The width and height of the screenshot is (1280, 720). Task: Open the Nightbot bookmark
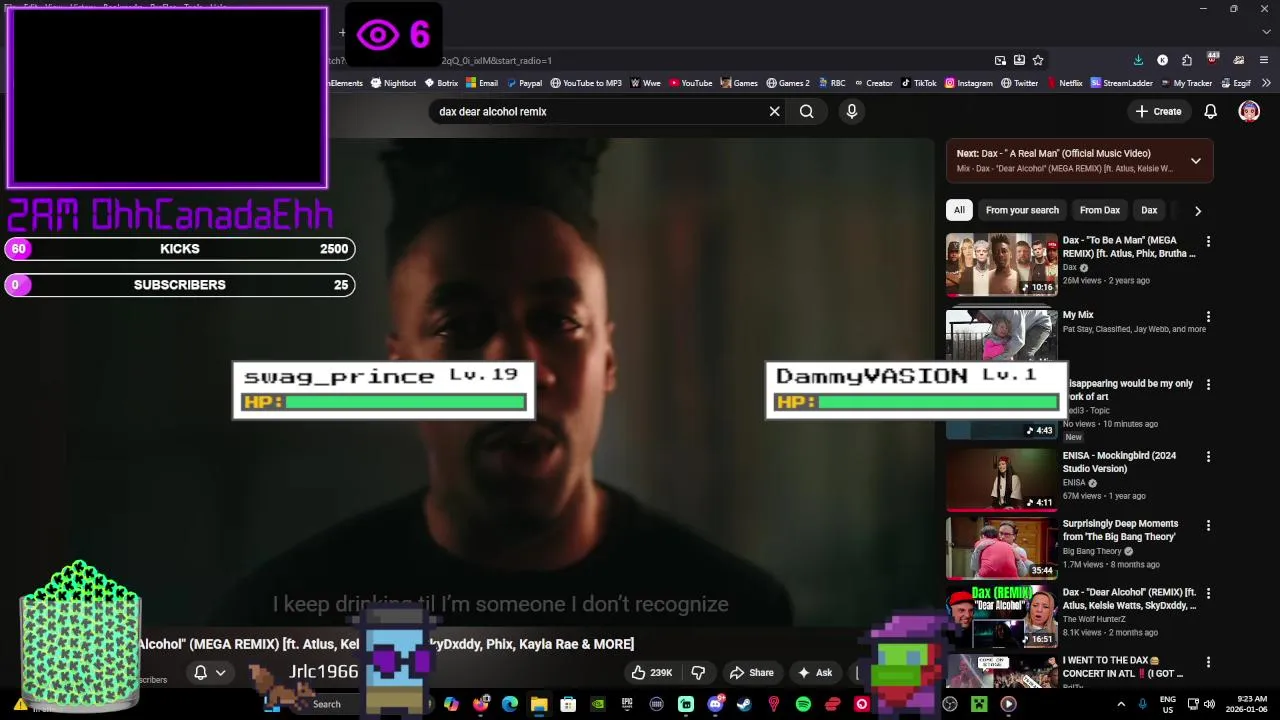coord(393,83)
